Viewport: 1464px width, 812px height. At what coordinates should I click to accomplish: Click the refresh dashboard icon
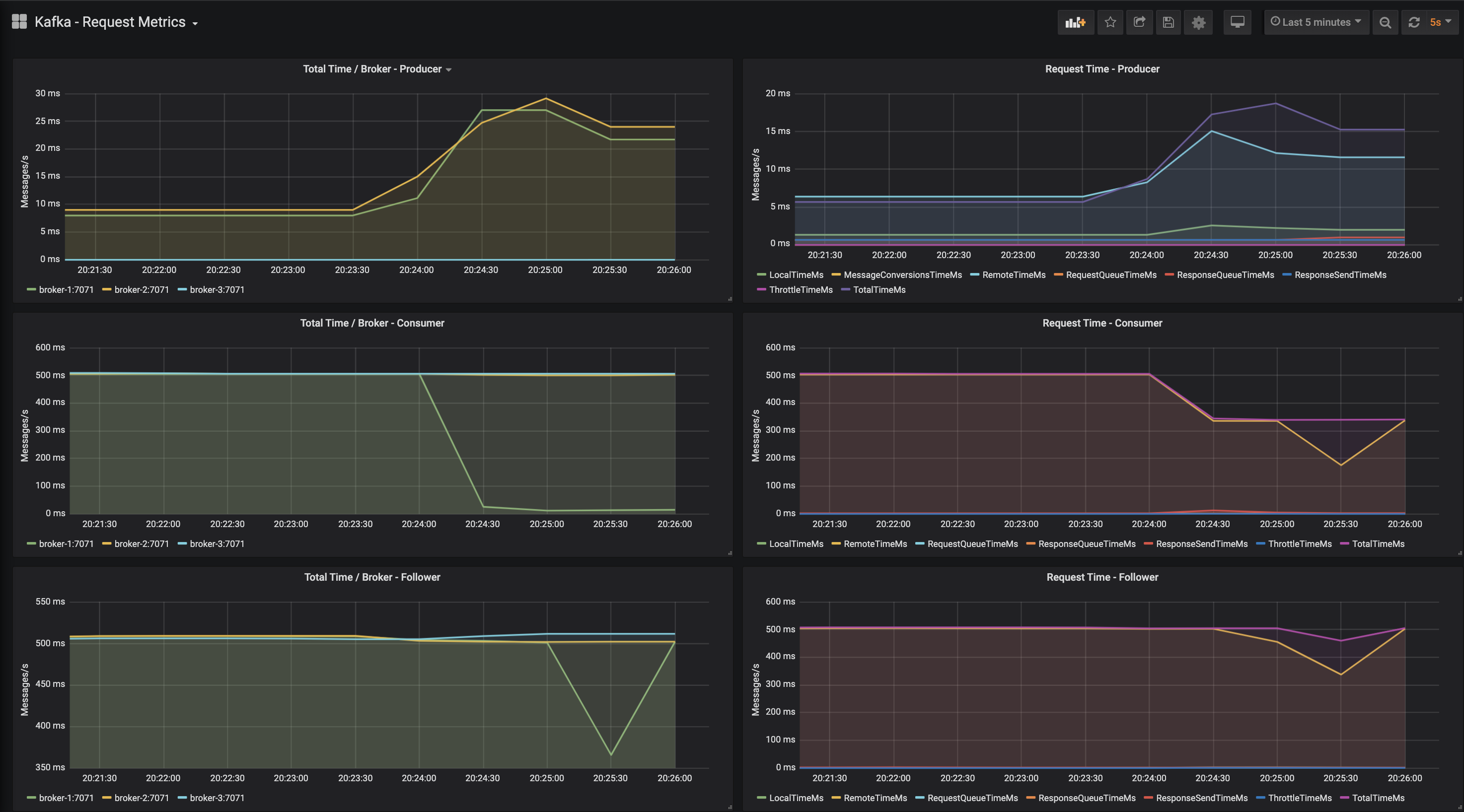click(x=1414, y=22)
